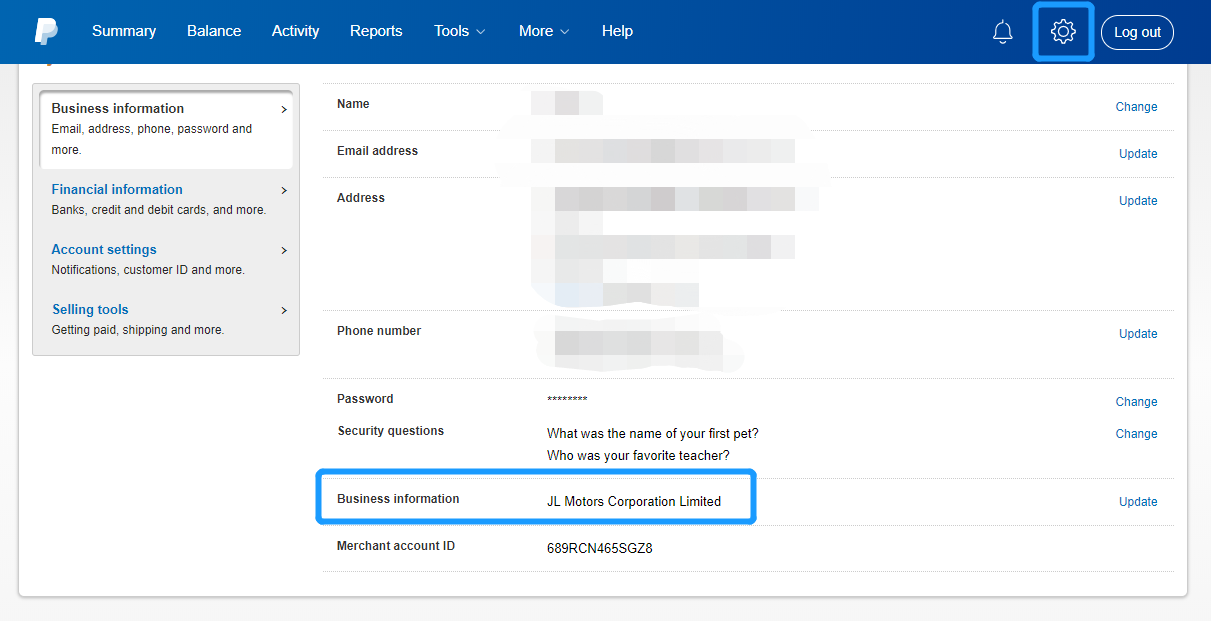Change the Security questions
1211x621 pixels.
point(1136,434)
